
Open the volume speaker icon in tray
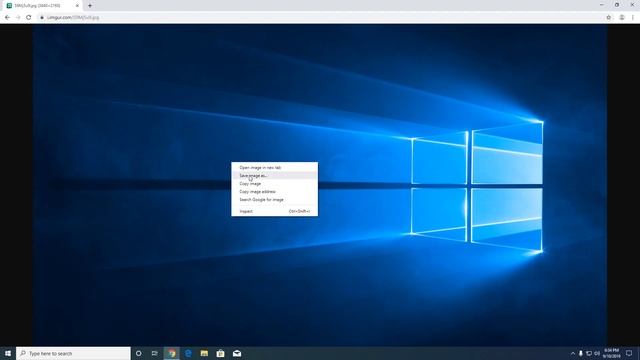pos(597,353)
